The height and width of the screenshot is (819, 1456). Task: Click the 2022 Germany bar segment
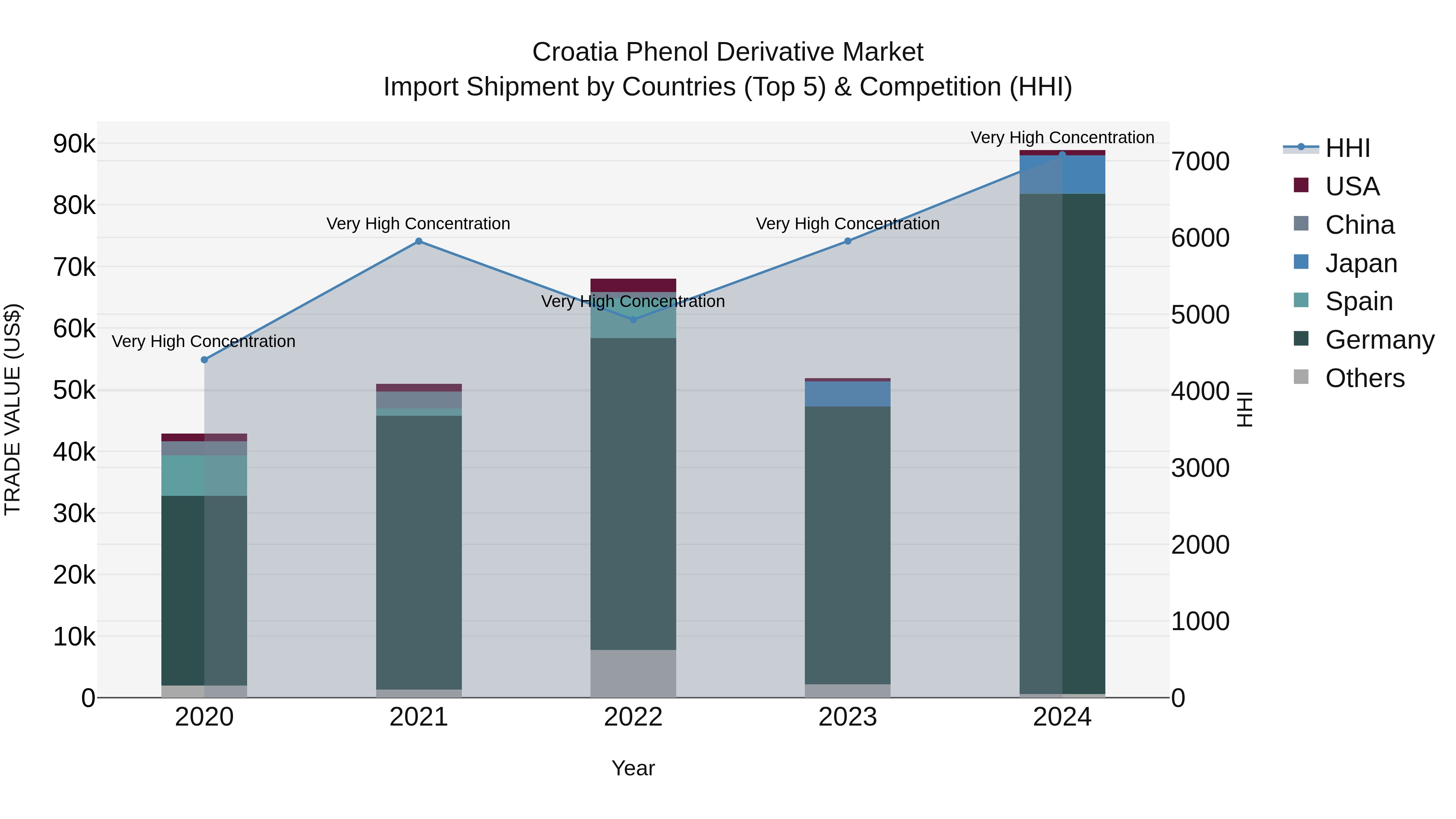tap(633, 494)
